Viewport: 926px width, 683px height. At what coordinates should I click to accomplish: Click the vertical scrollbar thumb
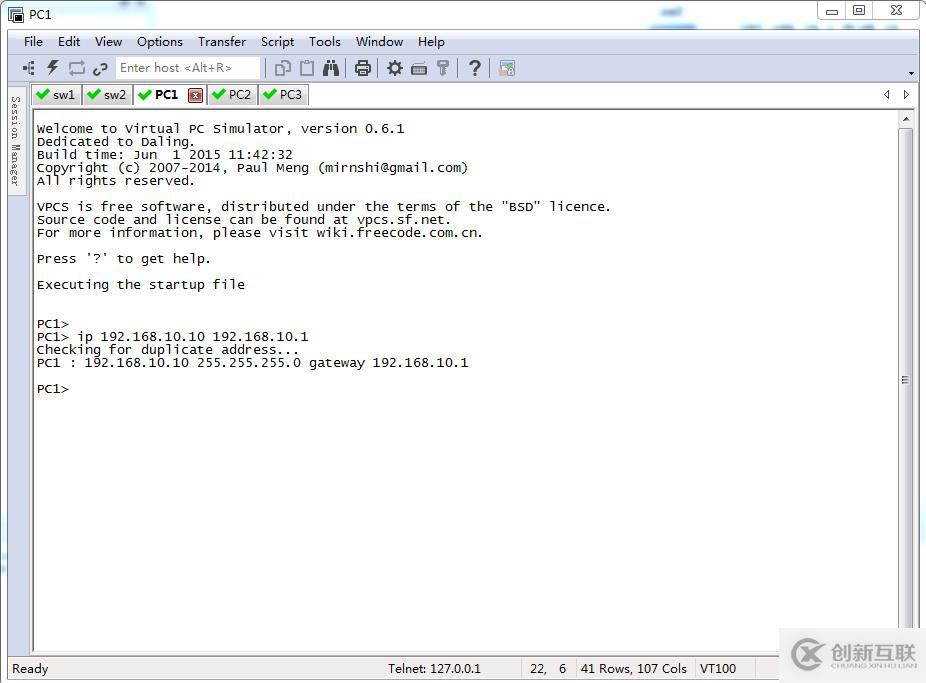tap(905, 379)
